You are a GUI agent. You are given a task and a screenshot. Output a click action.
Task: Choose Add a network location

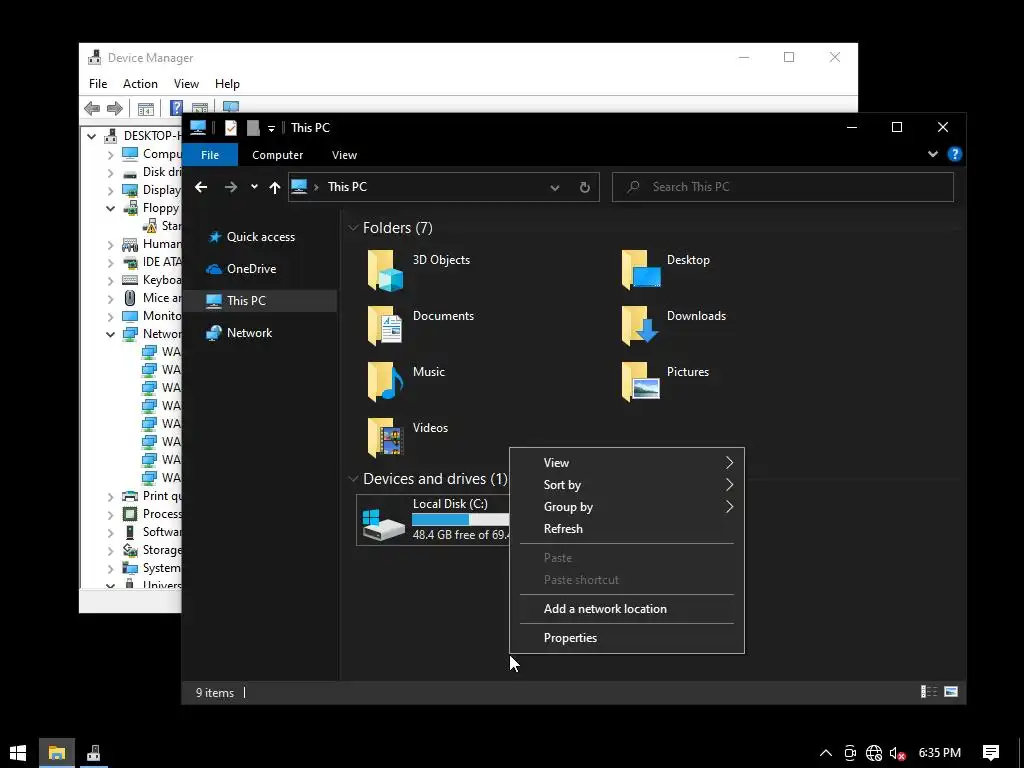point(627,609)
